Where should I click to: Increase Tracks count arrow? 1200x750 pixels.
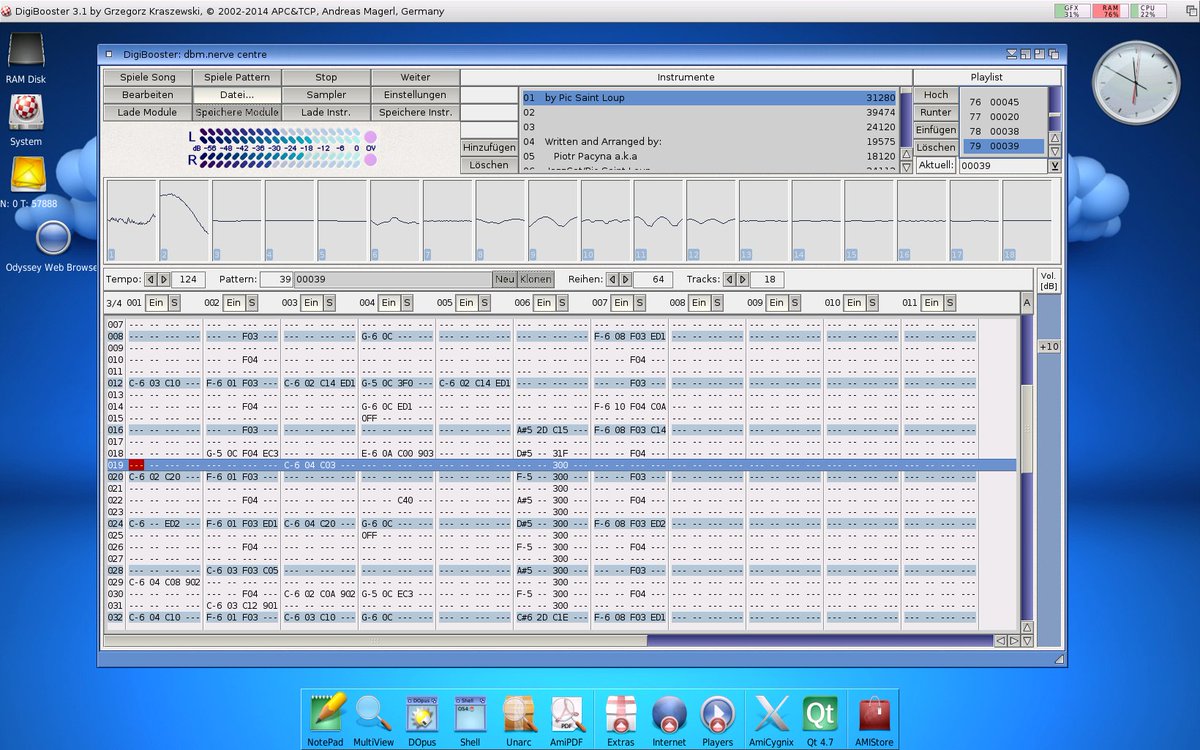tap(743, 280)
